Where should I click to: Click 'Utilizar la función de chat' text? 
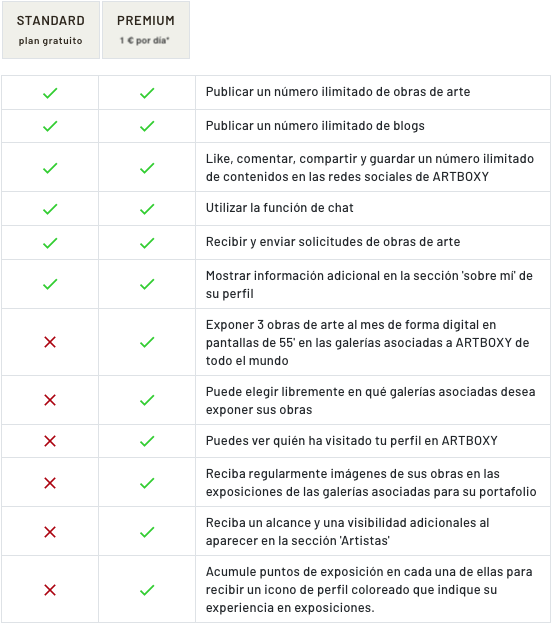tap(280, 208)
